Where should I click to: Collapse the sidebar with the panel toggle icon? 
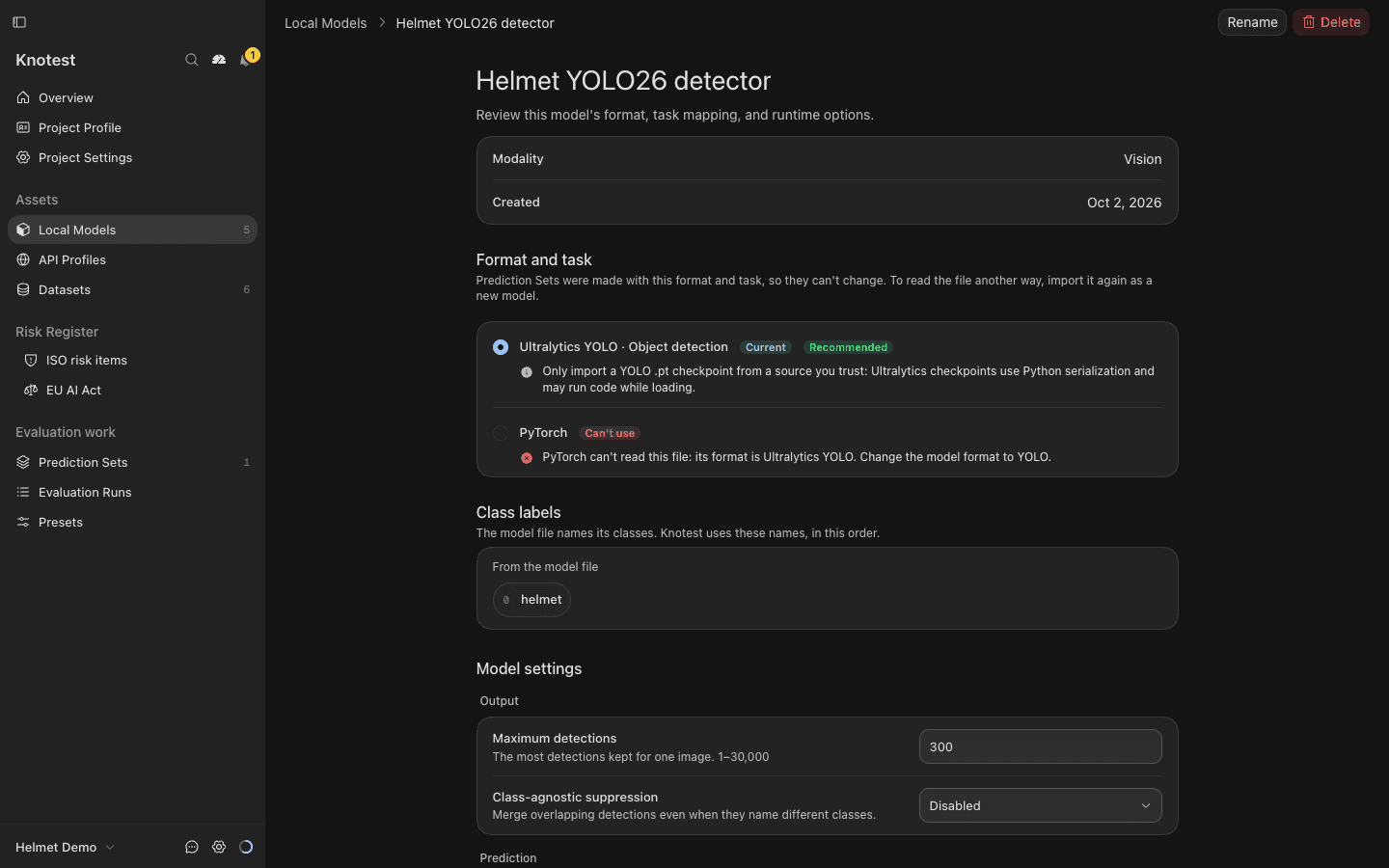tap(19, 22)
